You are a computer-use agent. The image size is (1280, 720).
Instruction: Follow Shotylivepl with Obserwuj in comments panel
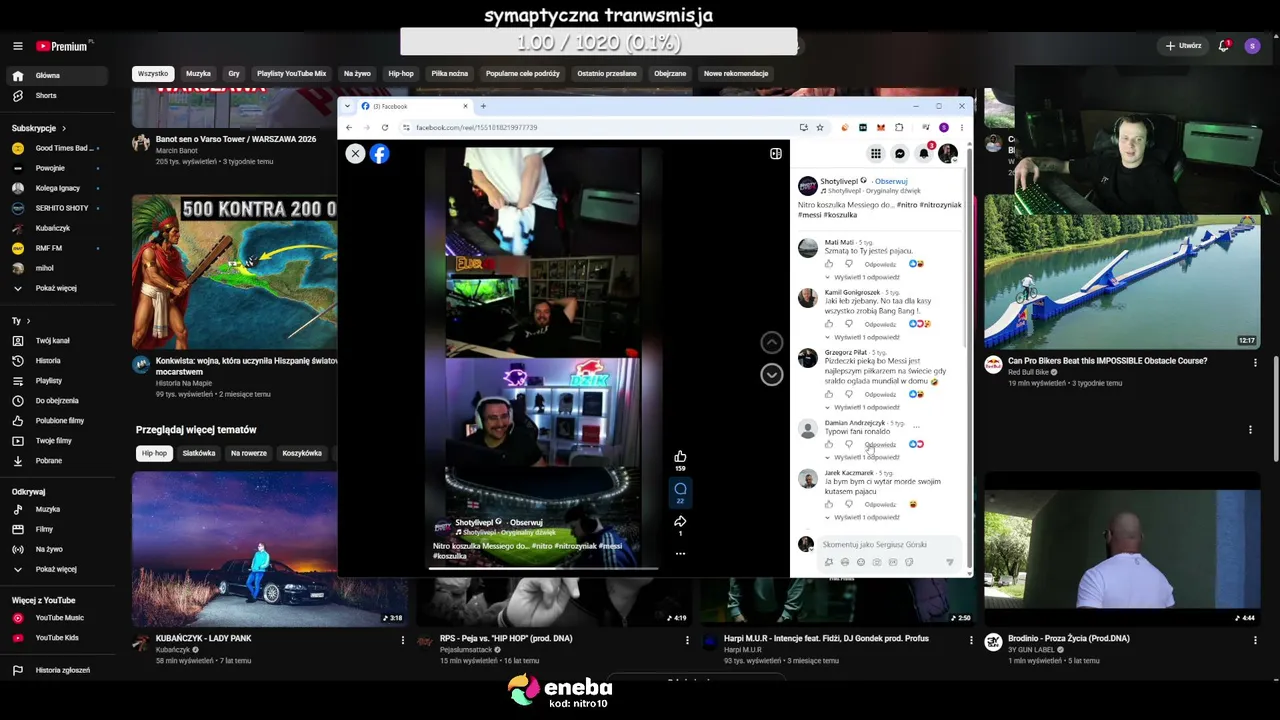(x=891, y=181)
